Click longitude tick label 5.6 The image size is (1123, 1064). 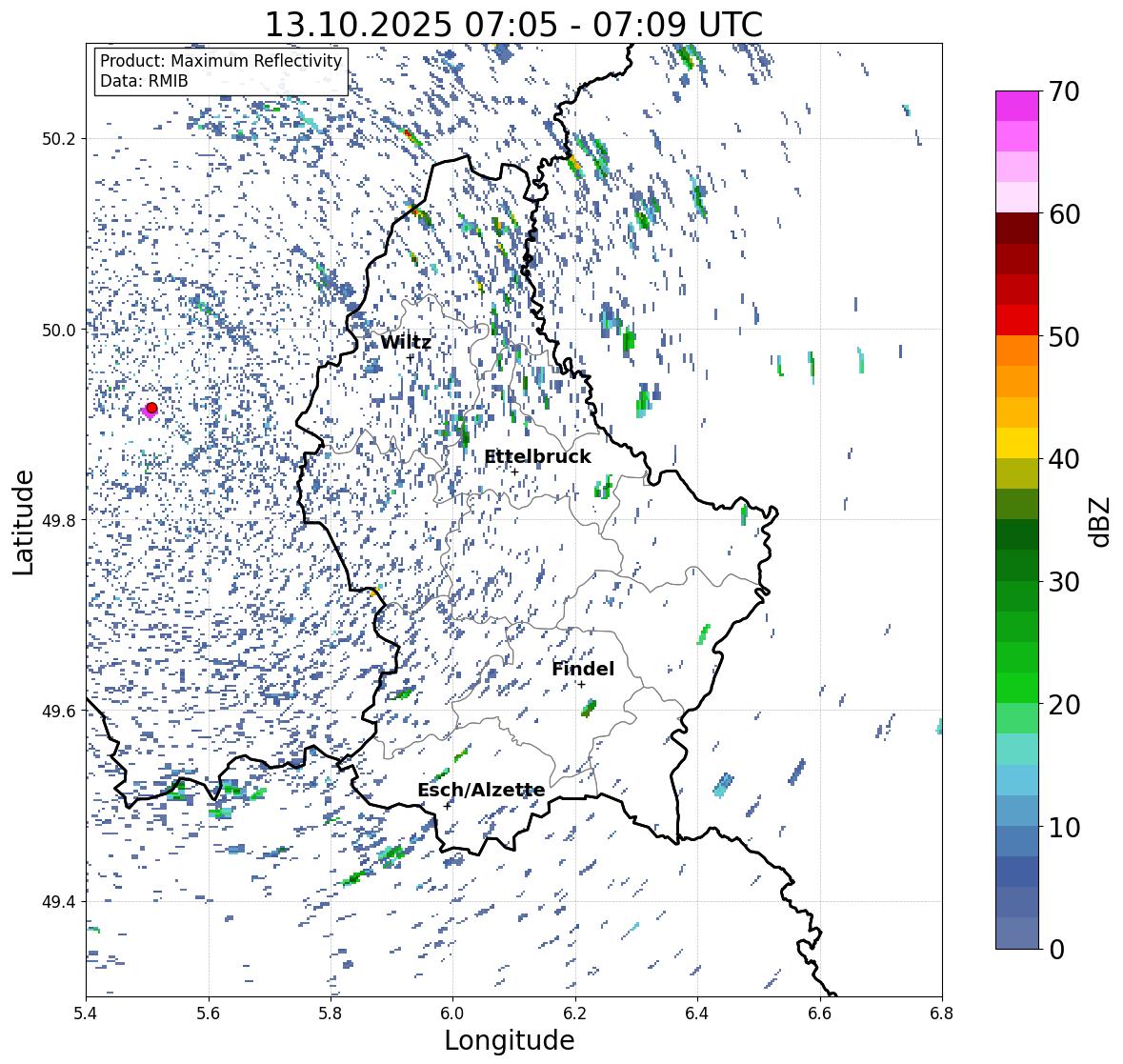209,1013
